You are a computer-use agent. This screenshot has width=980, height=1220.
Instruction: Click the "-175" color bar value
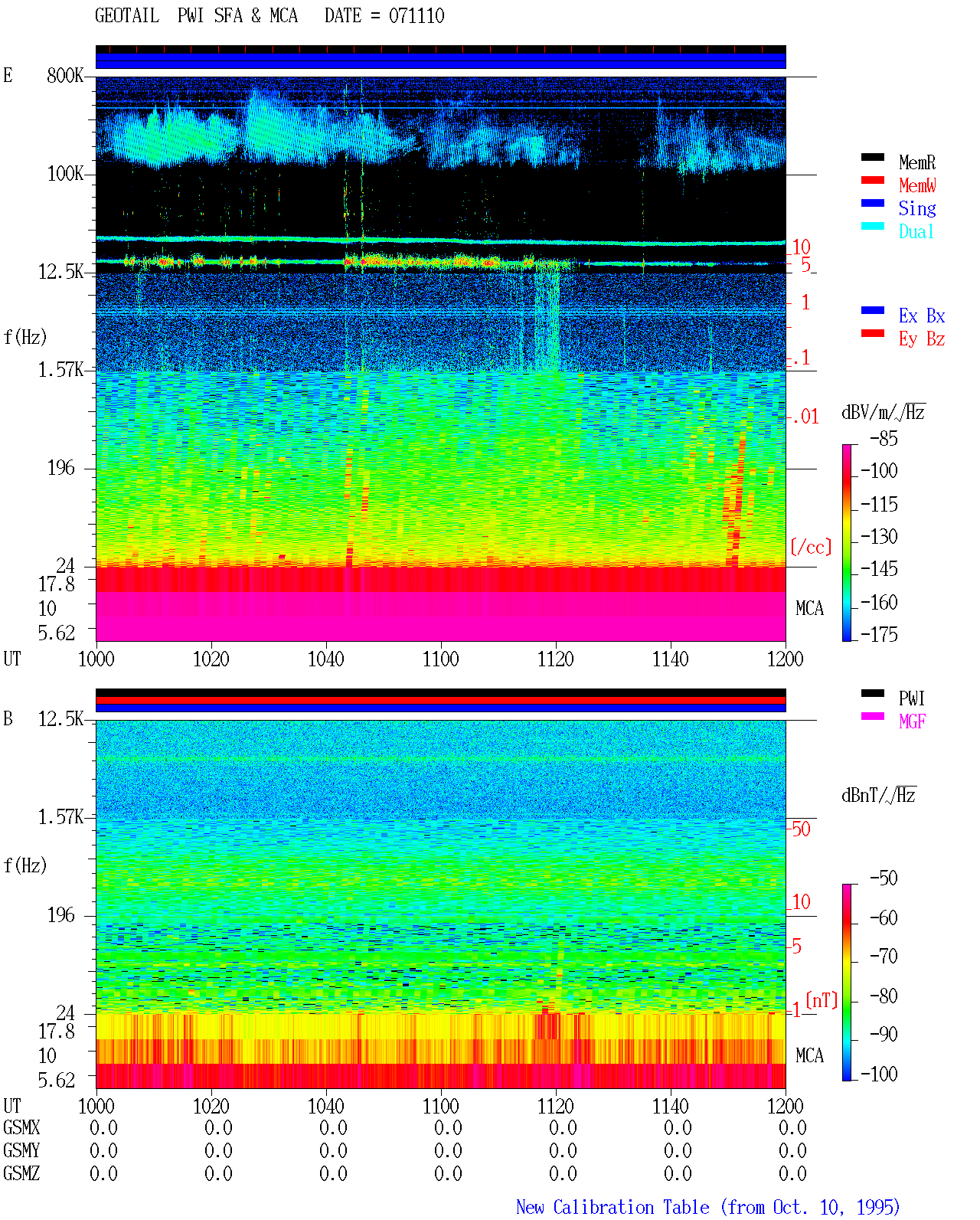pos(879,634)
